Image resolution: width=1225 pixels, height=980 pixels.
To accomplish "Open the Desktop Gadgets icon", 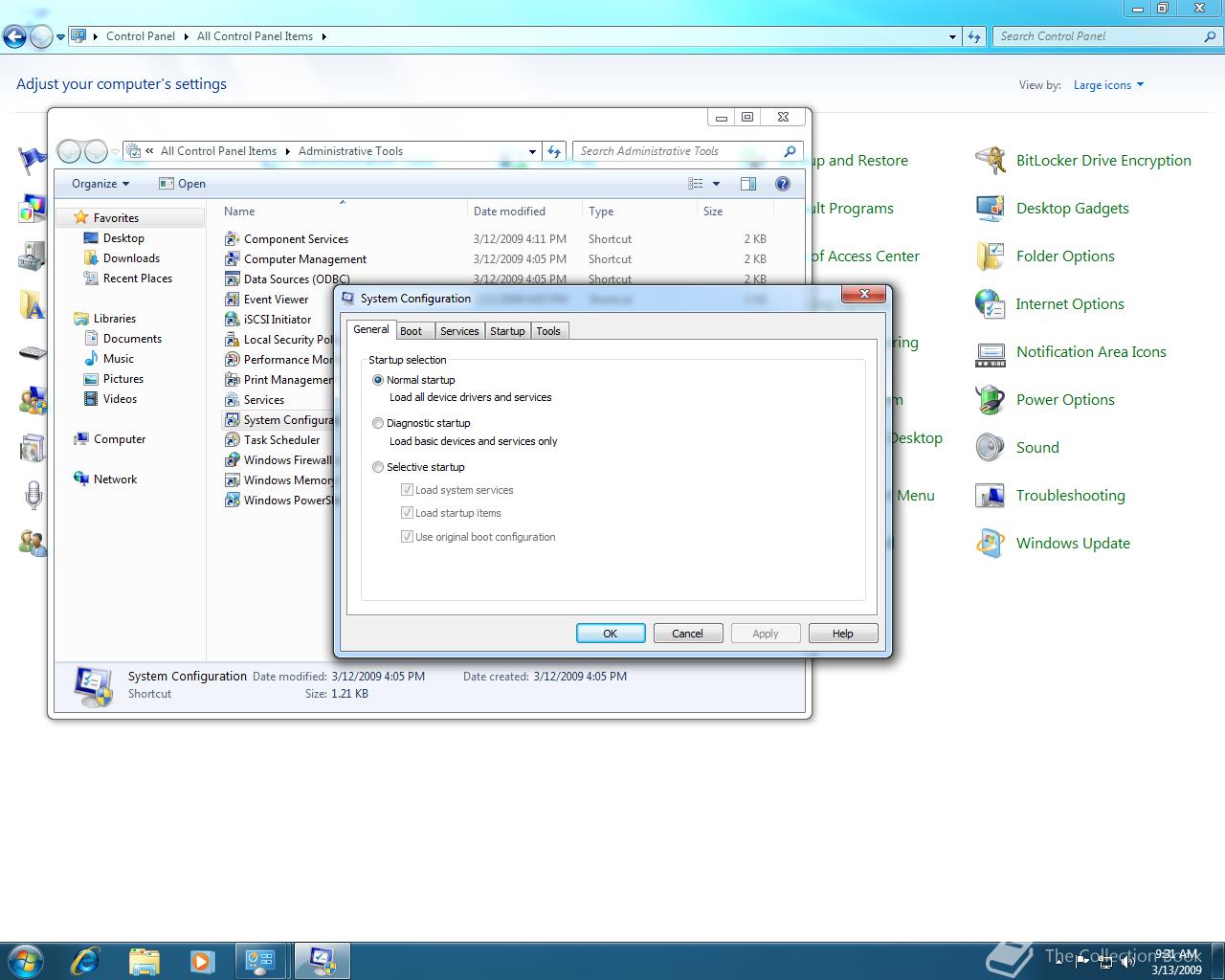I will 990,208.
